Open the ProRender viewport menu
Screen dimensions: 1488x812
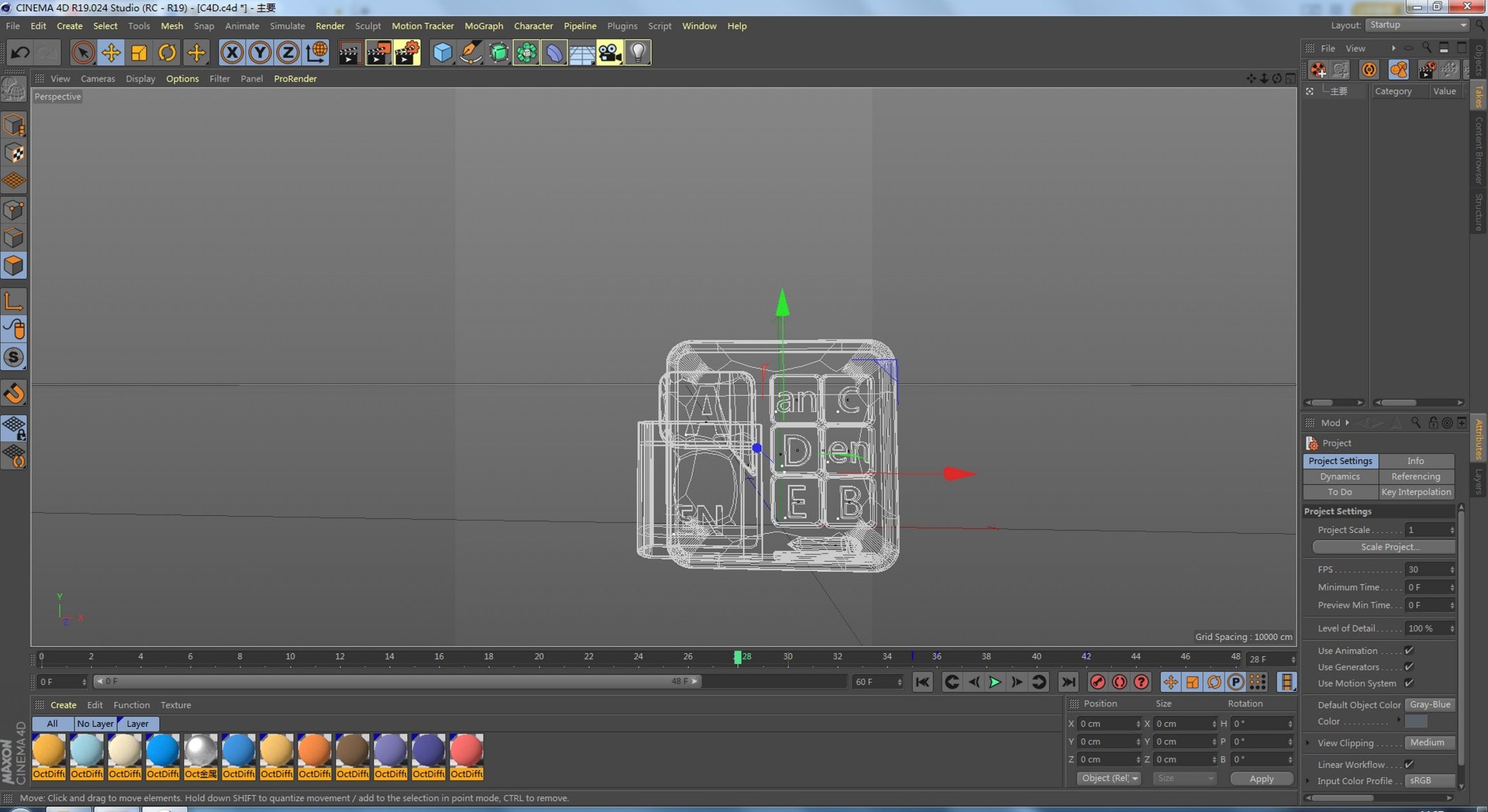pos(295,79)
